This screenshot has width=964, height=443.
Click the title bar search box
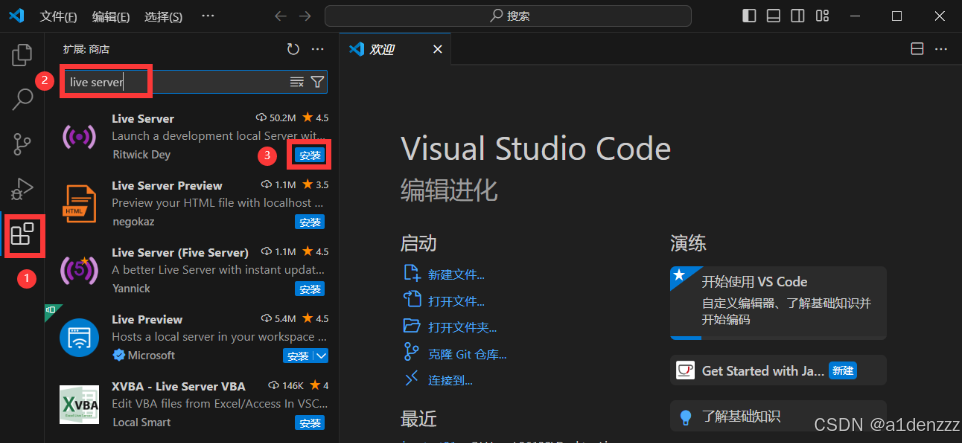point(508,16)
